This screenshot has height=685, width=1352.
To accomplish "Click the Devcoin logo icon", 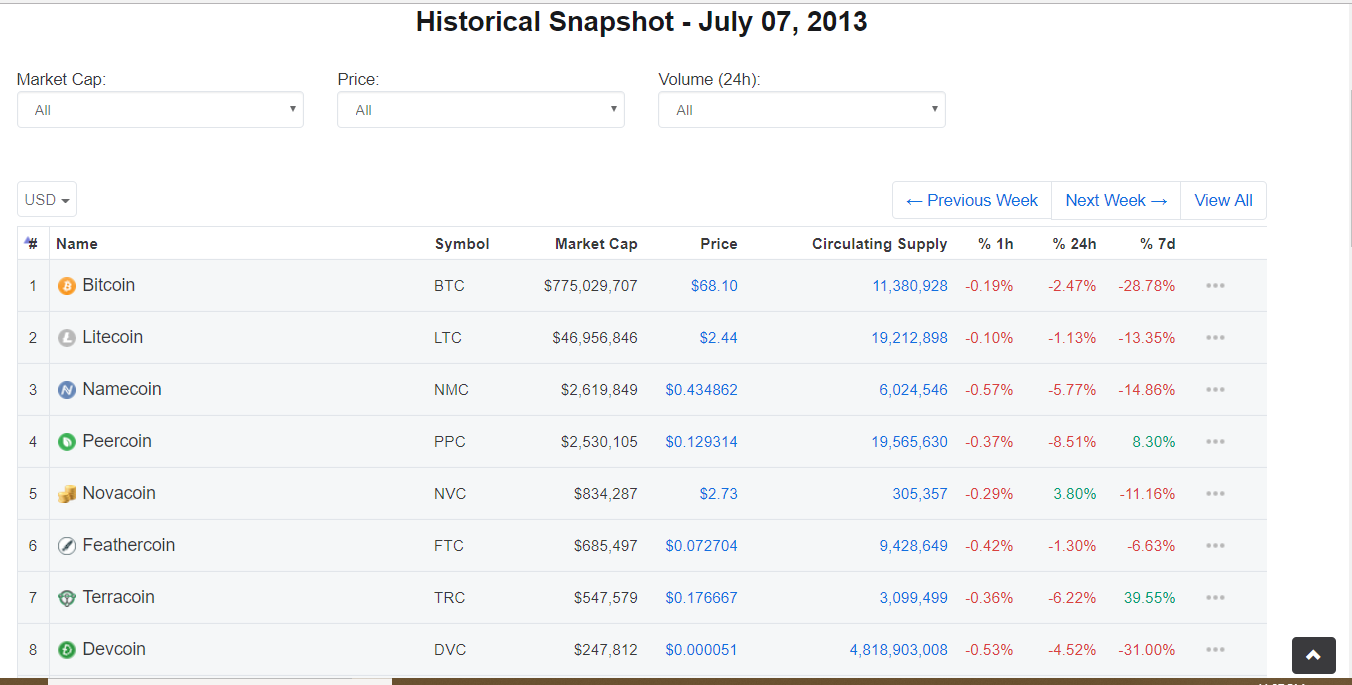I will [67, 650].
